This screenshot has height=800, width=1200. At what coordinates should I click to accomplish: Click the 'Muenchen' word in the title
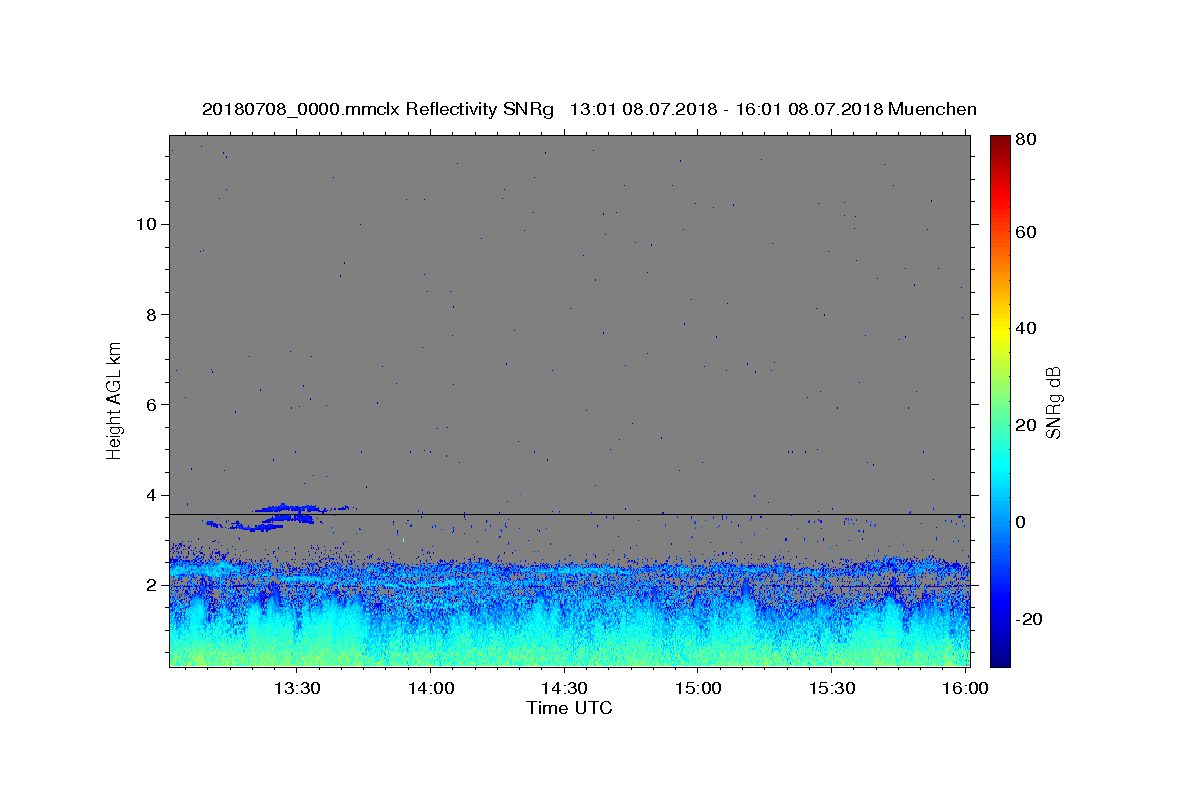point(932,109)
